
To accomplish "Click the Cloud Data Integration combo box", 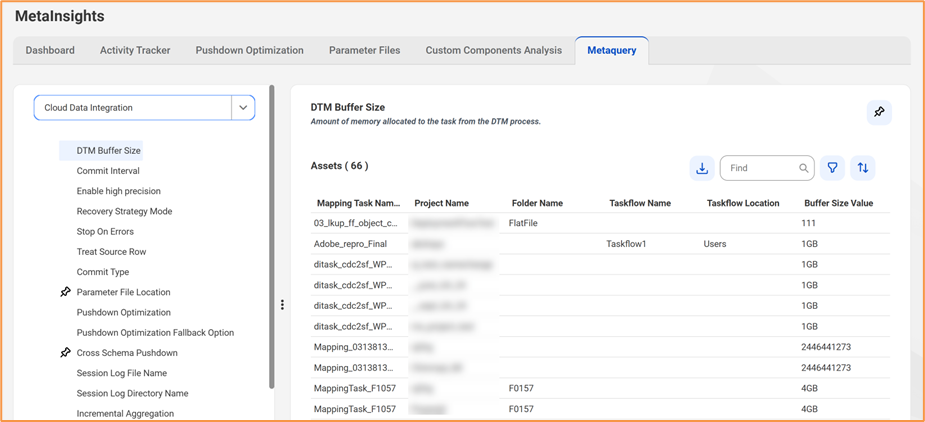I will tap(145, 108).
